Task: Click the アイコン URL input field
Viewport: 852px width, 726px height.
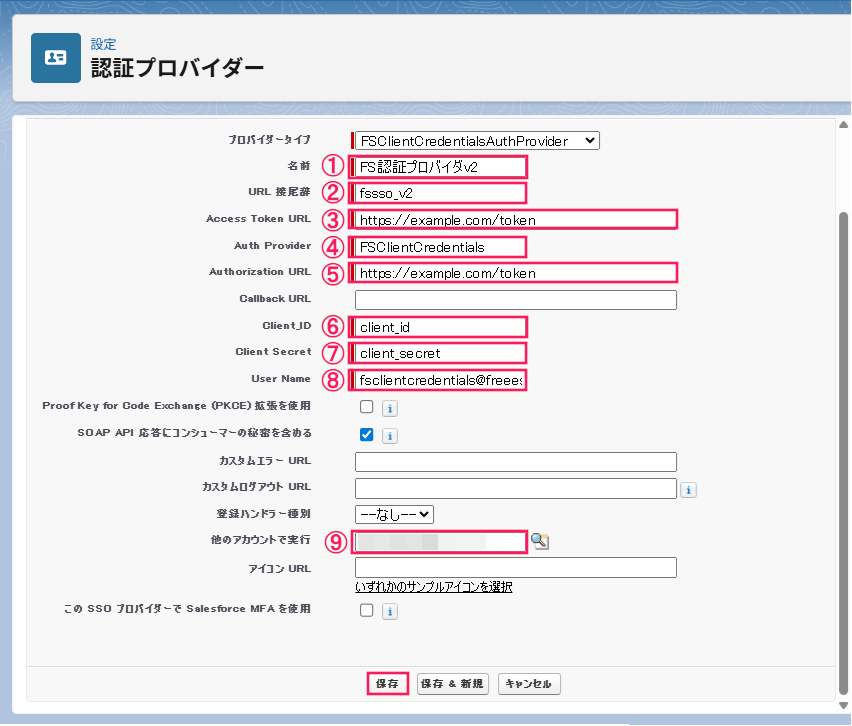Action: point(516,567)
